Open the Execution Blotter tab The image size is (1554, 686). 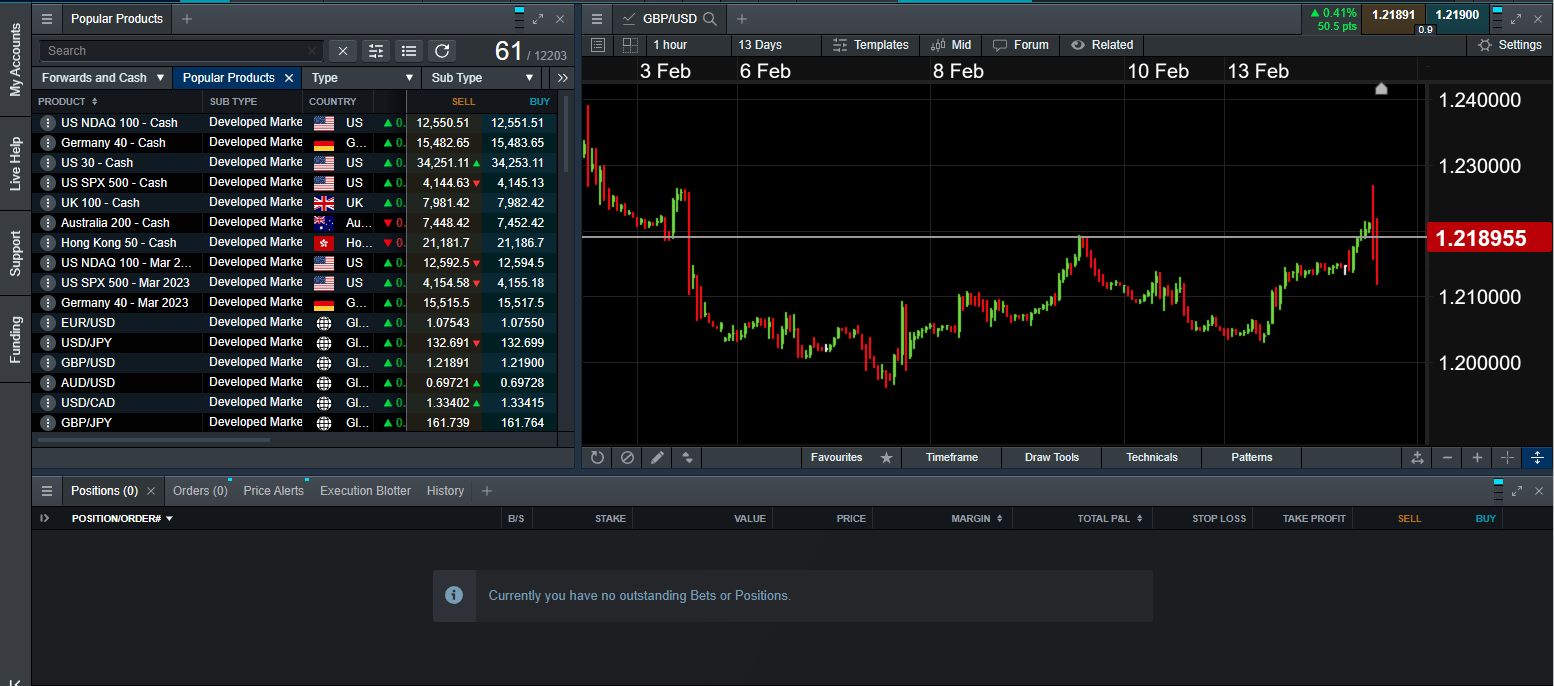(x=365, y=491)
